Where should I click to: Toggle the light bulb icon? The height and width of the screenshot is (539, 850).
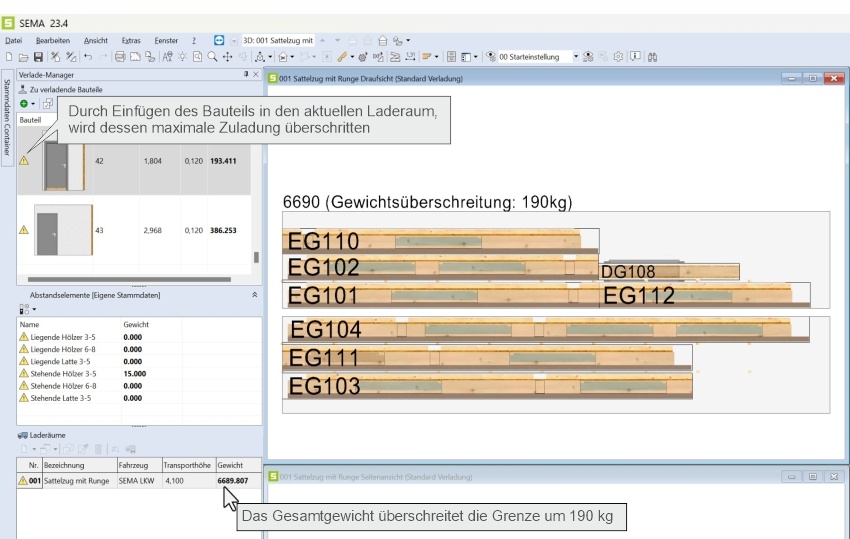coord(183,56)
